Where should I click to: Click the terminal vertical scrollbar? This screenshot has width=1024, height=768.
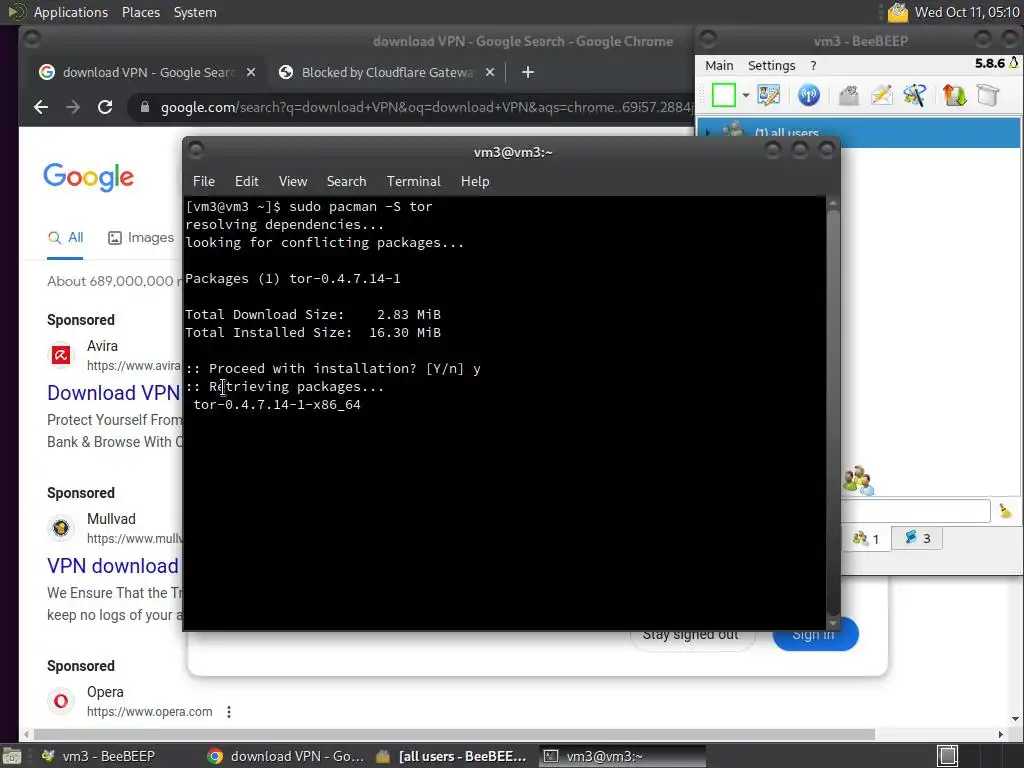tap(833, 413)
